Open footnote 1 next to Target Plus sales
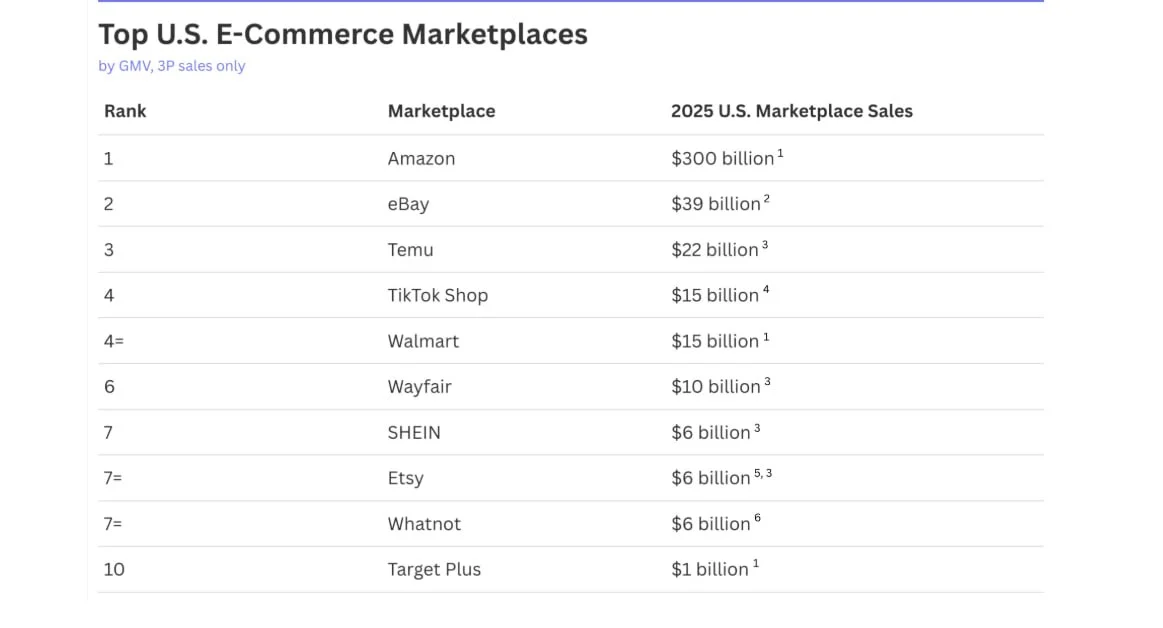Viewport: 1163px width, 628px height. 756,565
